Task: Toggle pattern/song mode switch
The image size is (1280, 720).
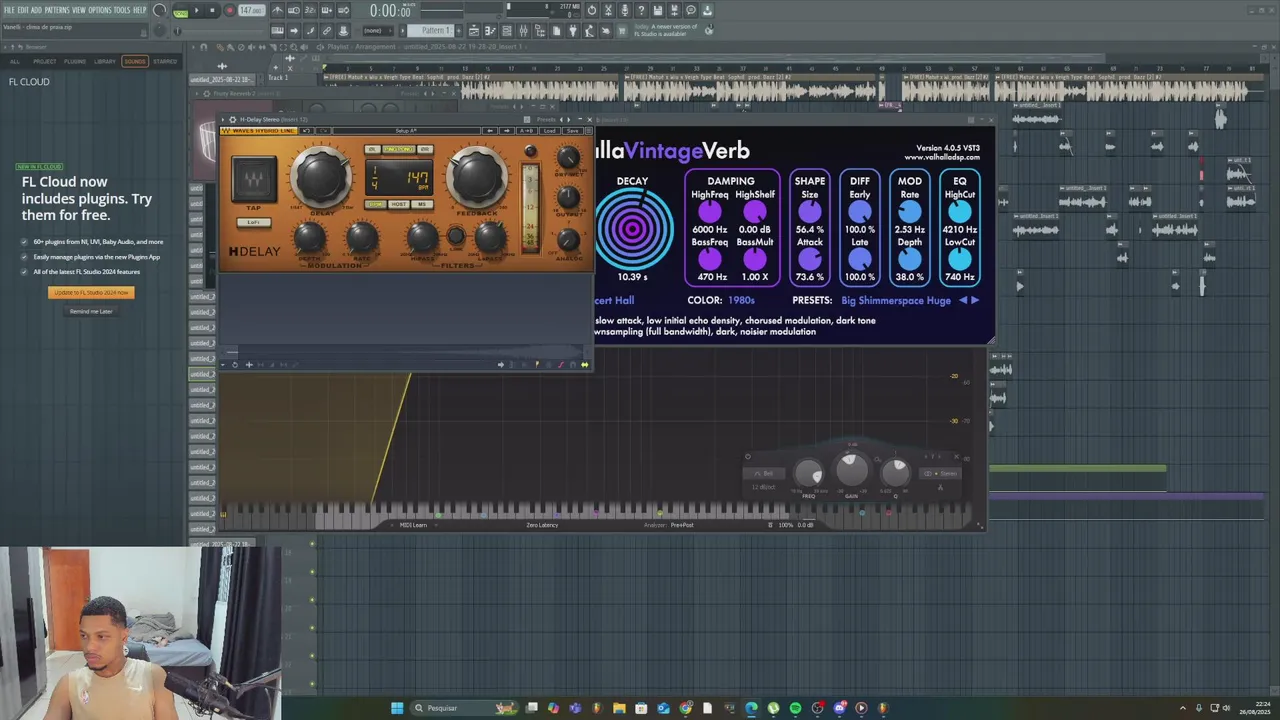Action: pos(180,11)
